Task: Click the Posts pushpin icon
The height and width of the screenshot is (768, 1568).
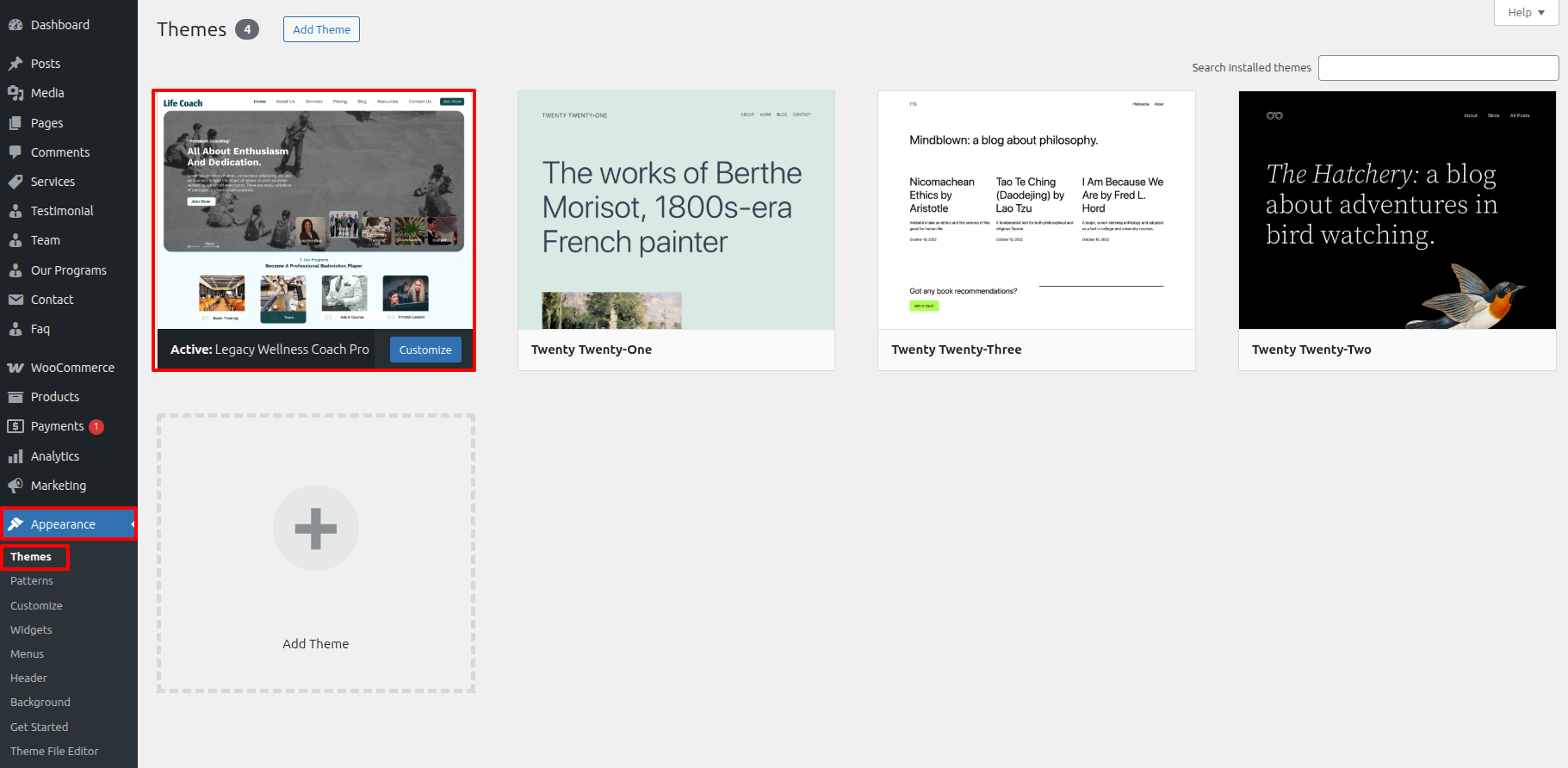Action: [15, 64]
